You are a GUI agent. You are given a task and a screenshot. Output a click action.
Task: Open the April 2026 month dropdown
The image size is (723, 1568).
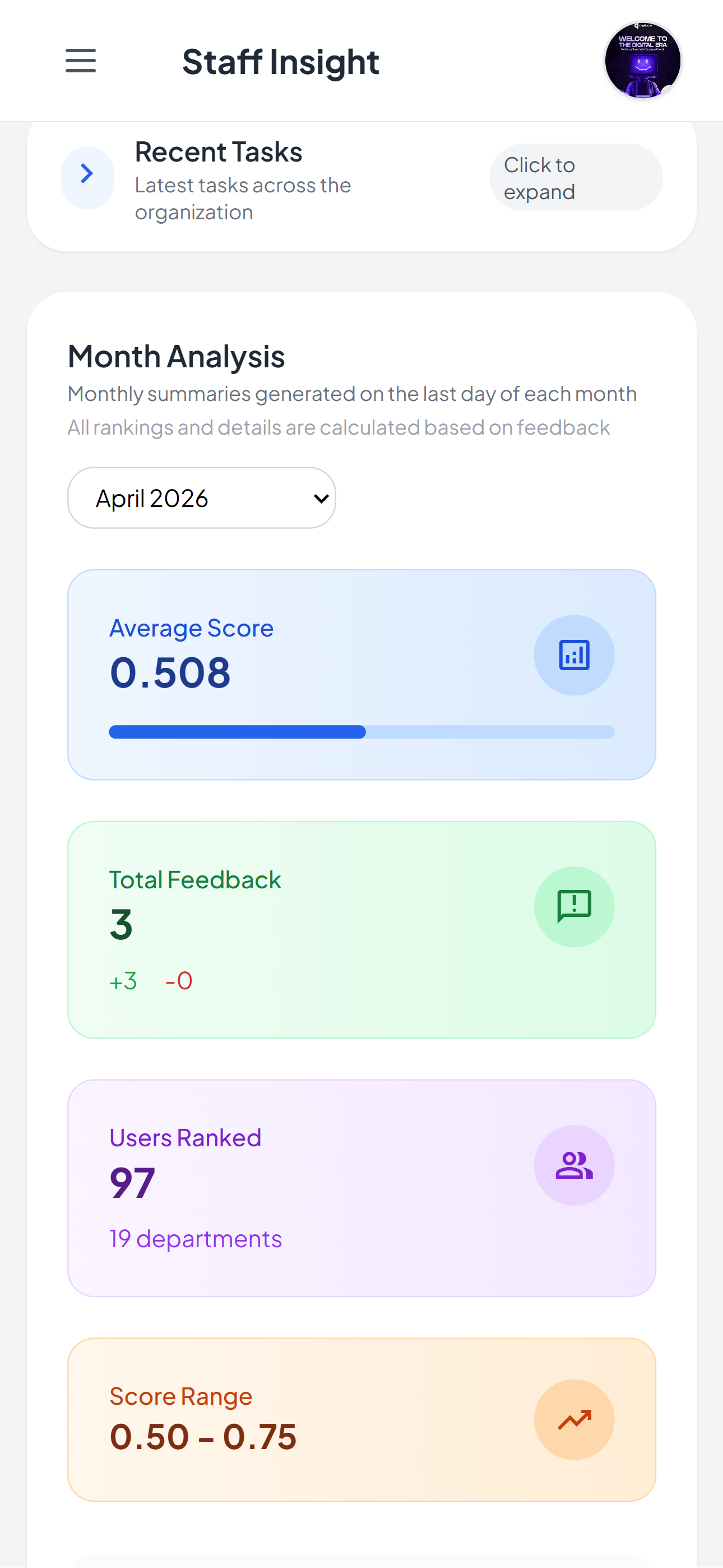201,497
